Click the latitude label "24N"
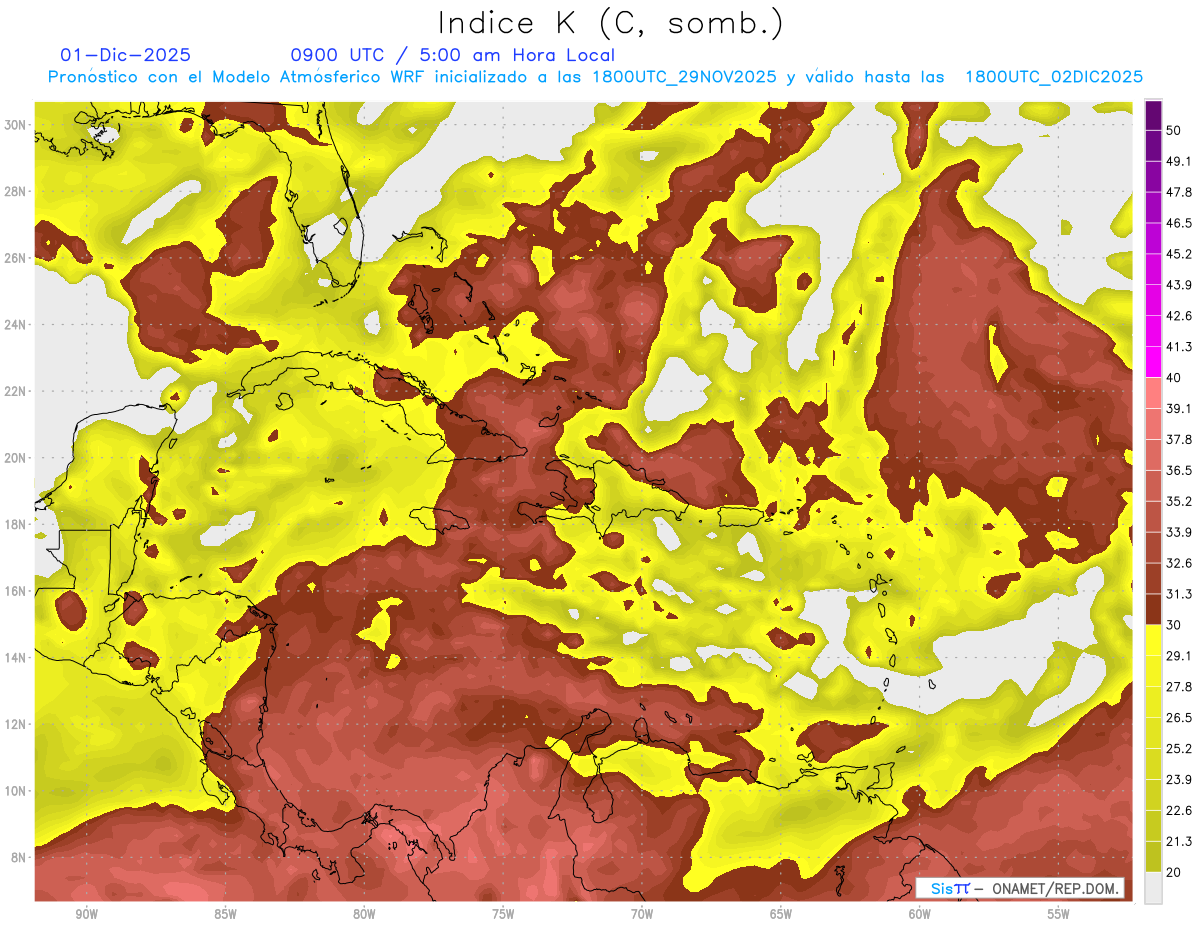 click(x=17, y=324)
